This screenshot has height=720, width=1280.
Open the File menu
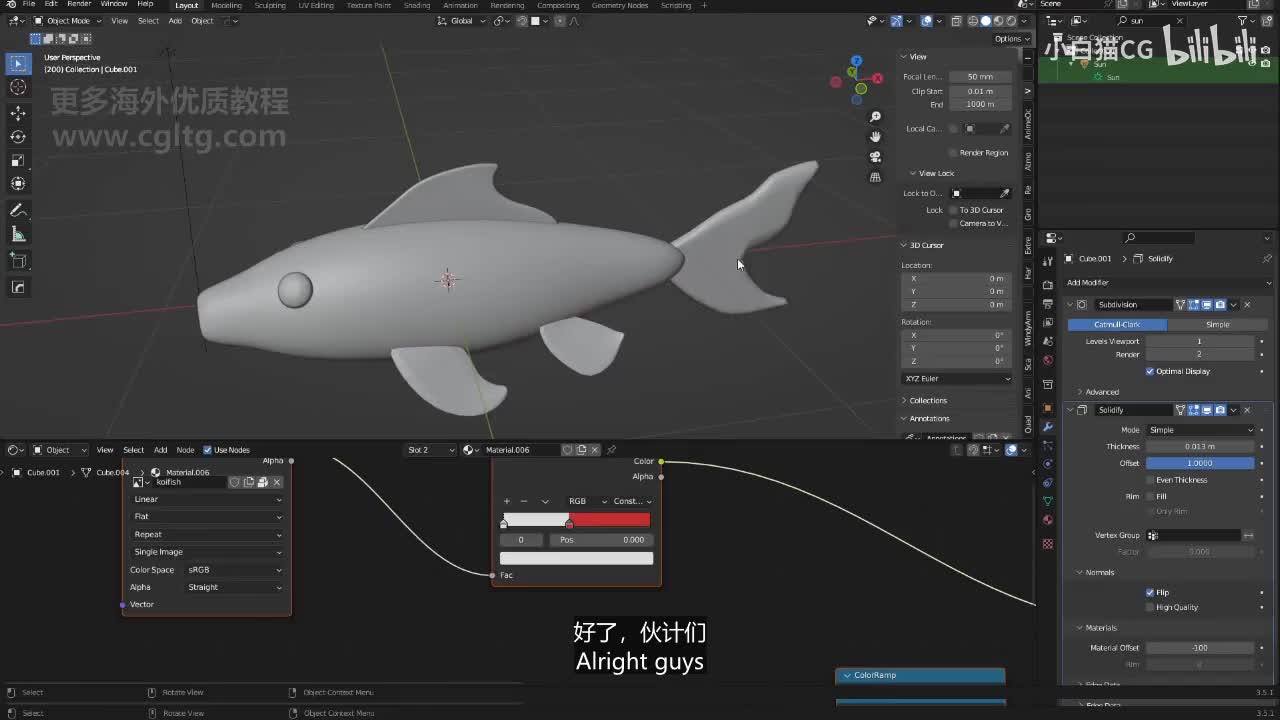(28, 5)
